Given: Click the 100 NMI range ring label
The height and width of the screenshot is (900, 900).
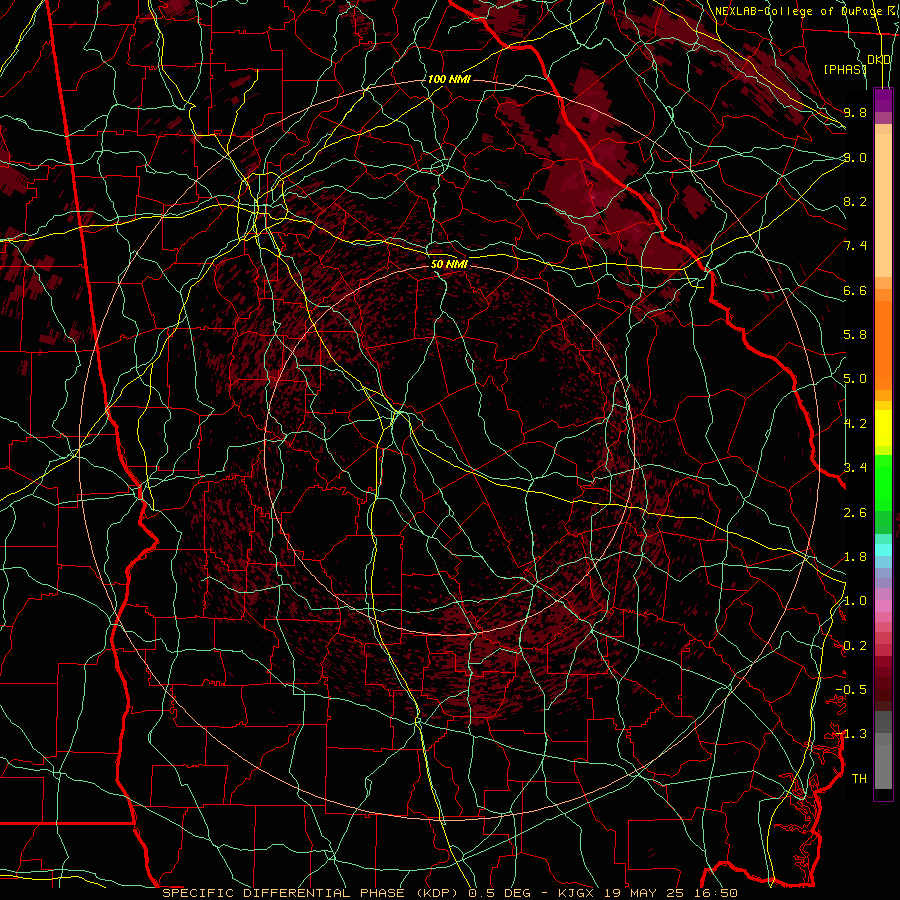Looking at the screenshot, I should pos(449,79).
